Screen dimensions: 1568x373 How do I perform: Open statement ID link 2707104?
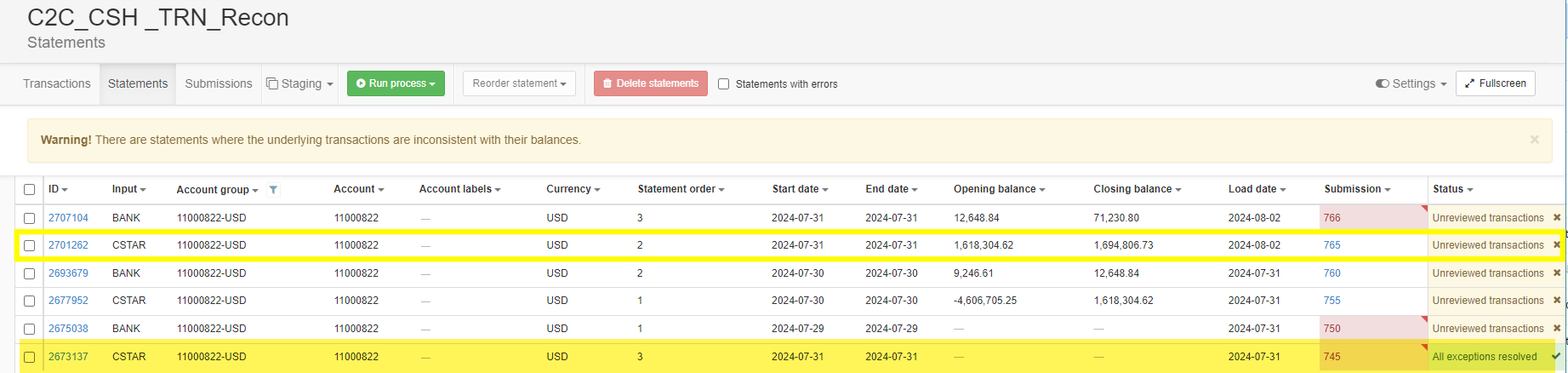click(x=68, y=218)
